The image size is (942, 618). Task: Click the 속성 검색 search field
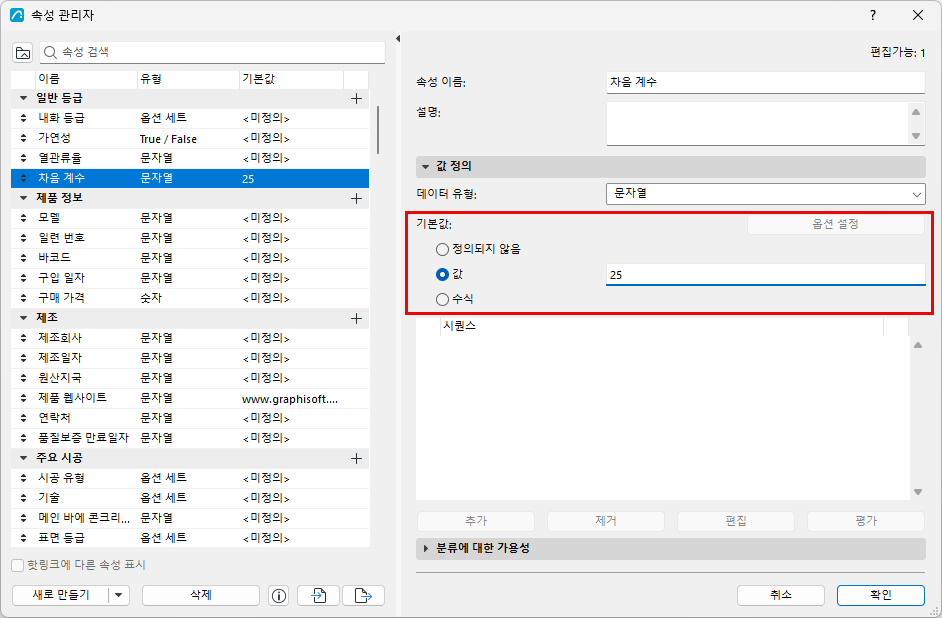pos(212,53)
